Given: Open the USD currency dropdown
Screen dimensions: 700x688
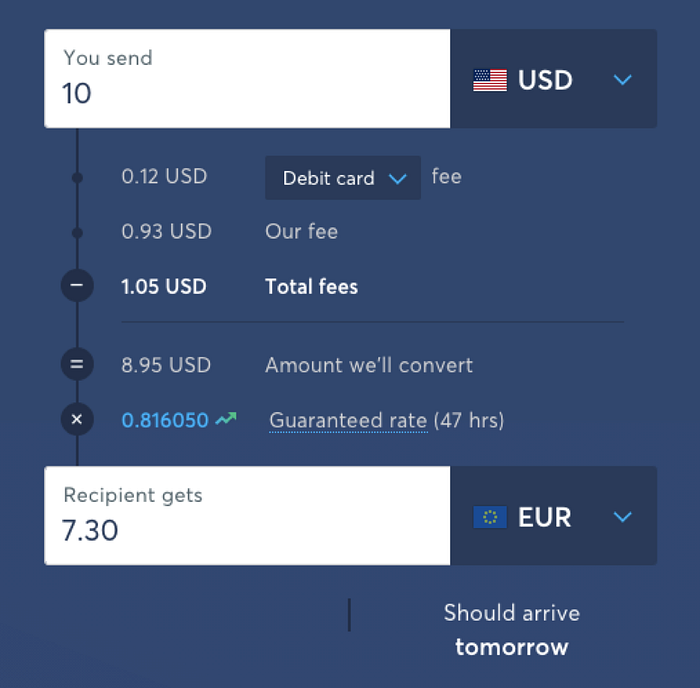Looking at the screenshot, I should pyautogui.click(x=554, y=79).
